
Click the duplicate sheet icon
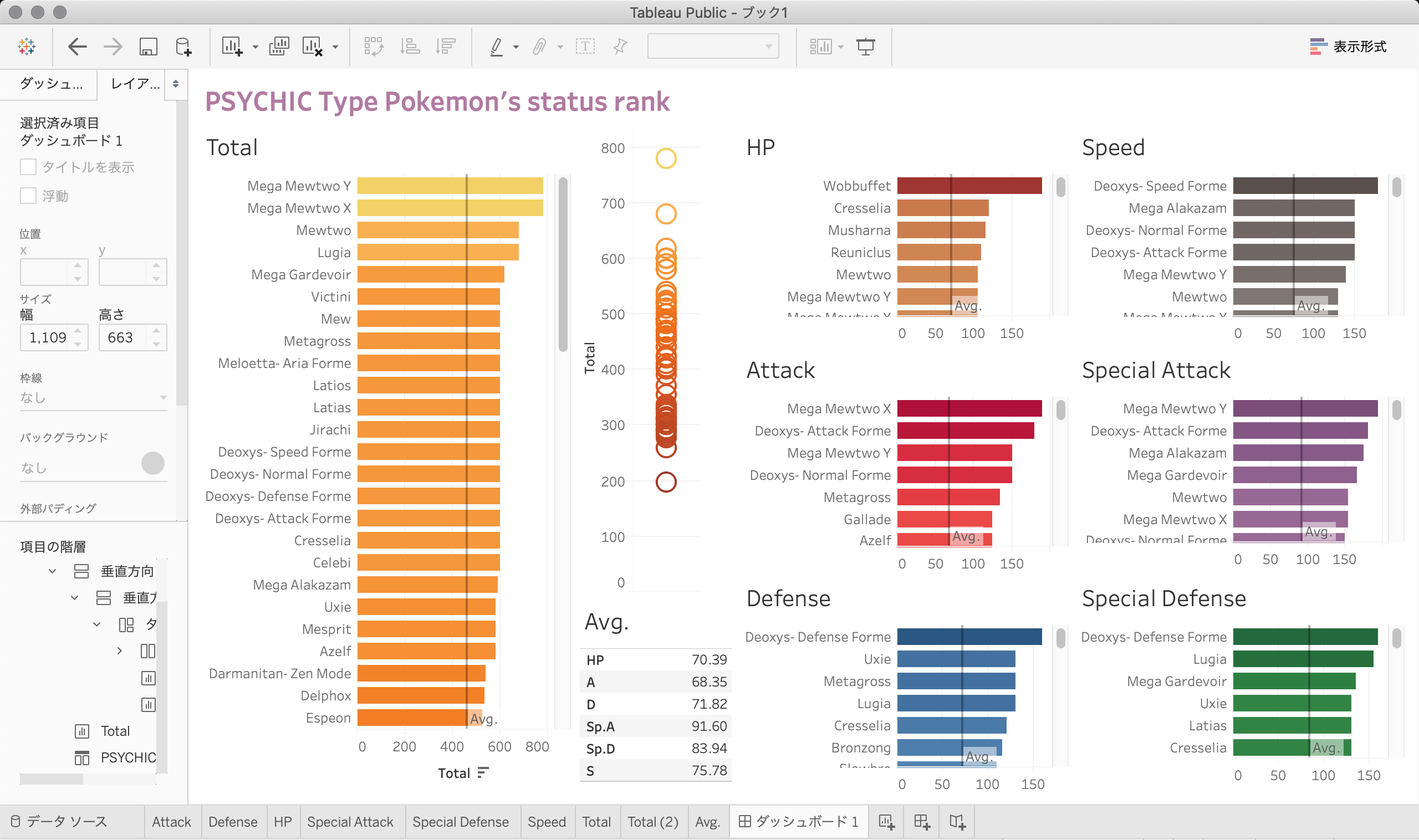[279, 47]
